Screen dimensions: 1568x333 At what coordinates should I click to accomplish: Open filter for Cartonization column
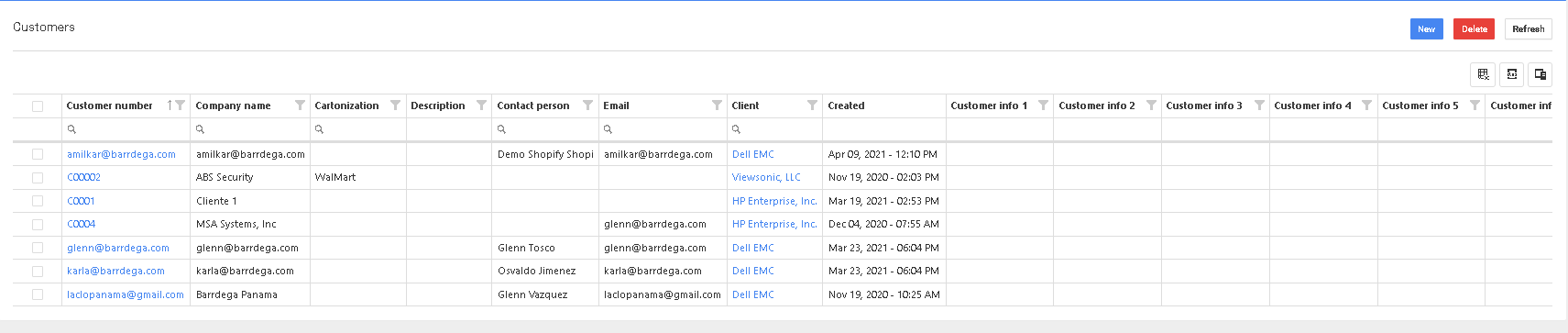tap(395, 105)
